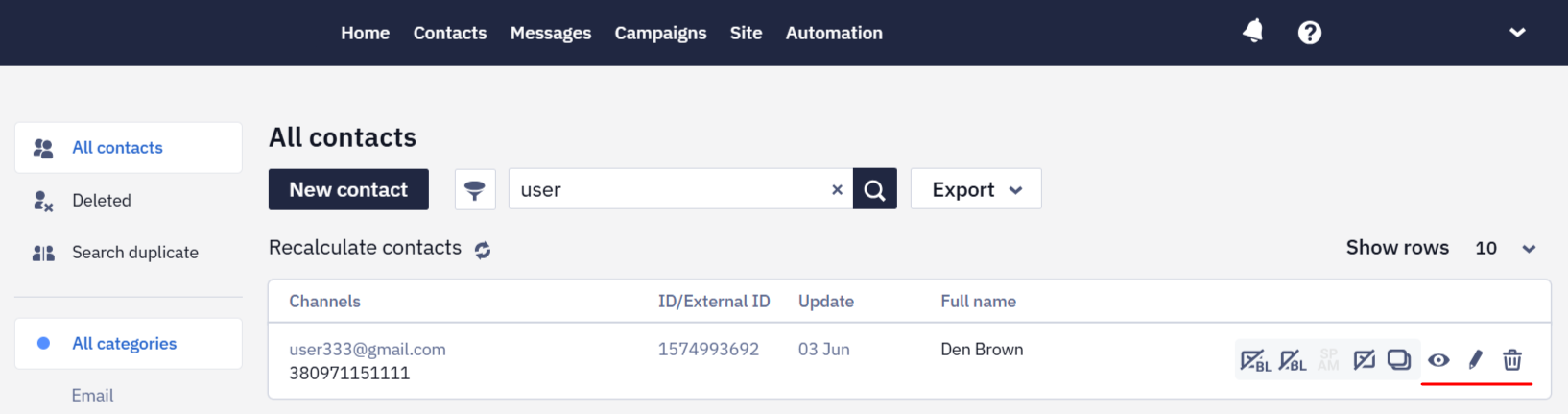The height and width of the screenshot is (414, 1568).
Task: Open the Show rows 10 dropdown
Action: tap(1505, 248)
